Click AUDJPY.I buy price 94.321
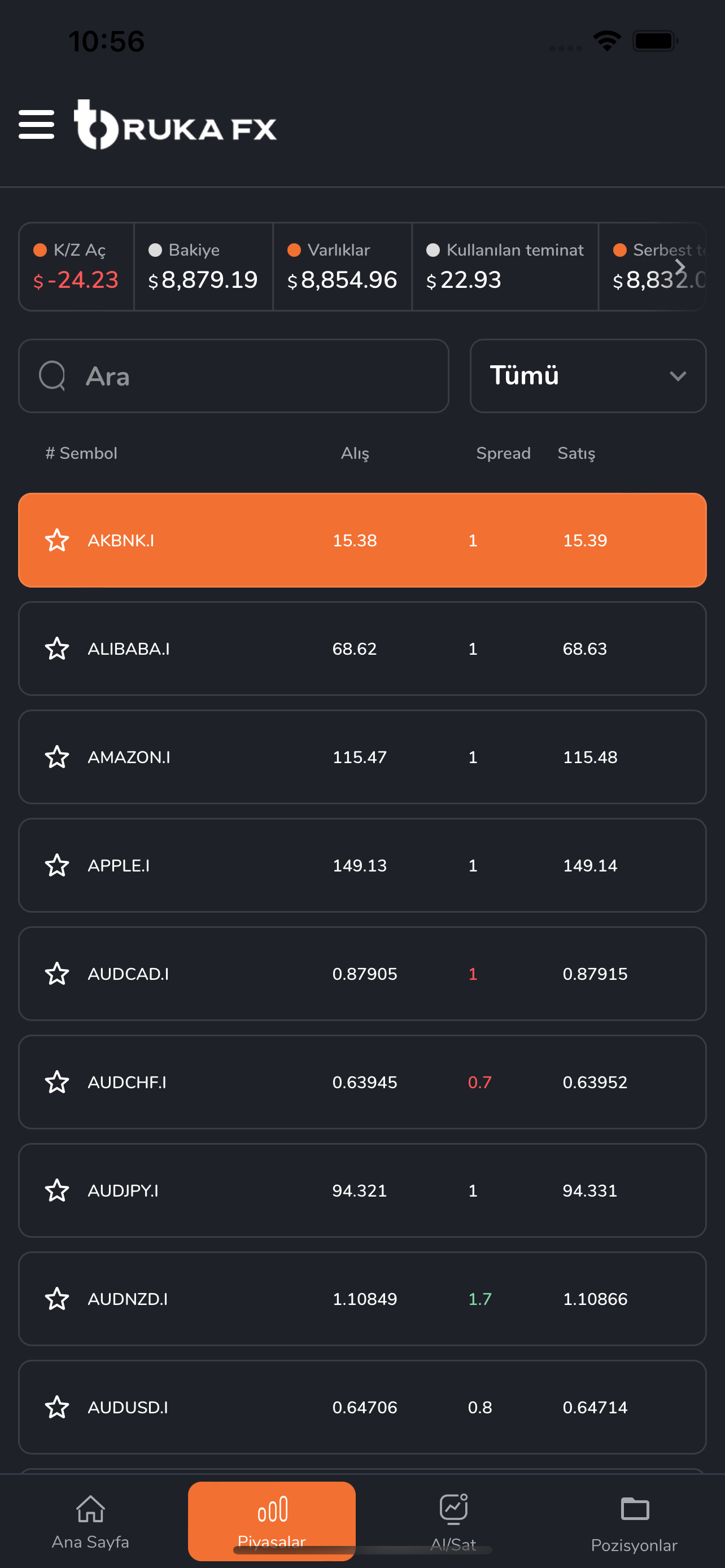This screenshot has width=725, height=1568. tap(360, 1190)
